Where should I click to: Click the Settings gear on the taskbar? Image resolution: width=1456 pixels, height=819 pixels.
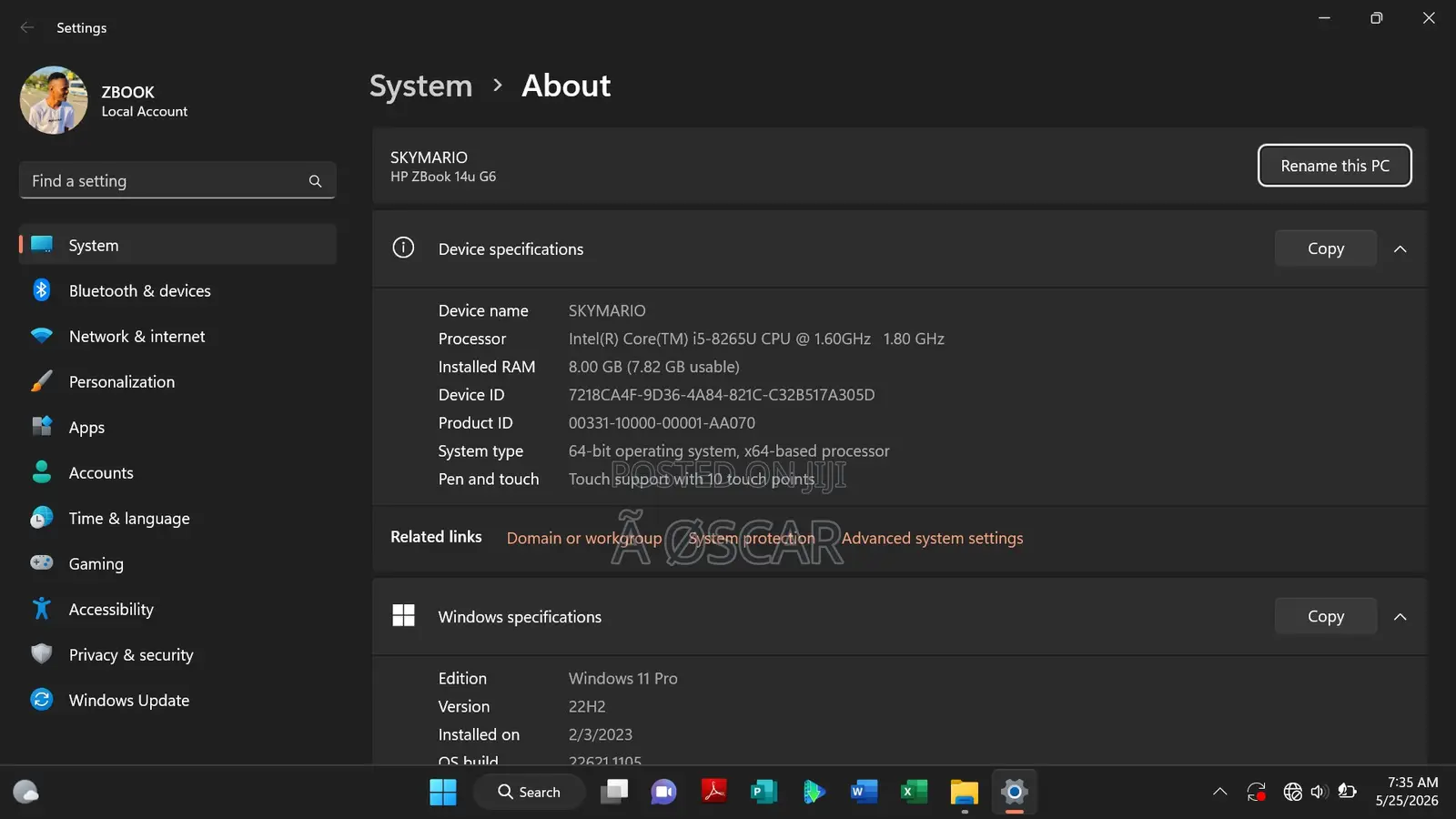click(x=1015, y=792)
